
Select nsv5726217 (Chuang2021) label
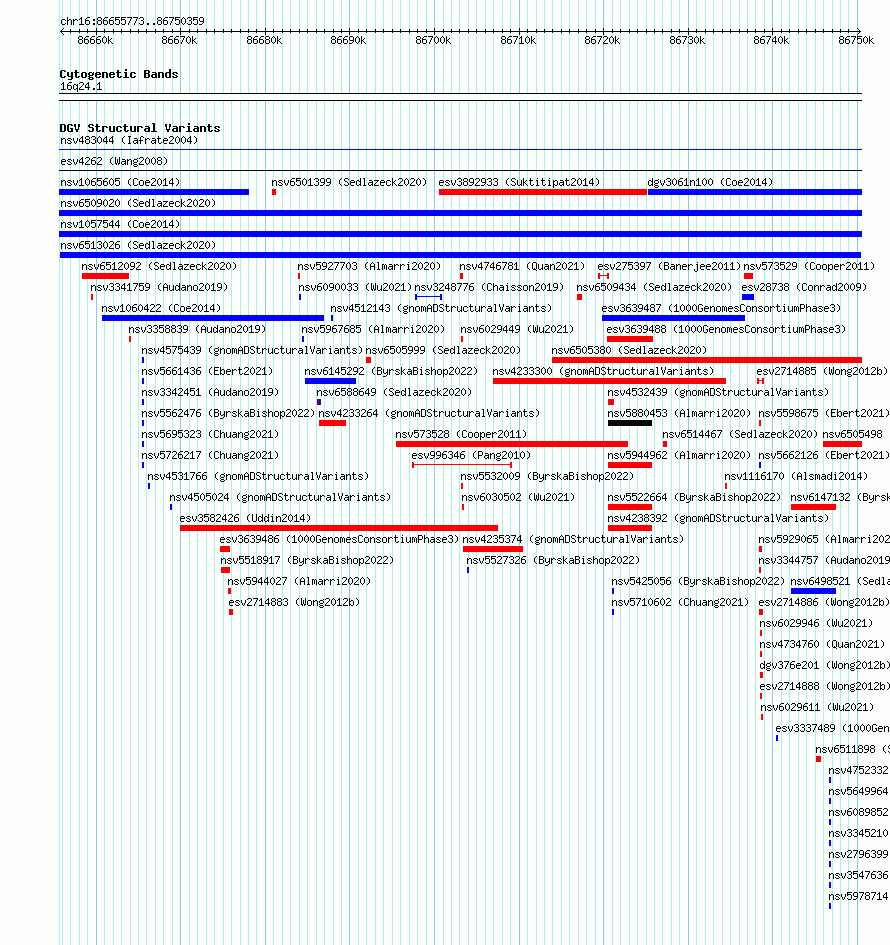[210, 456]
